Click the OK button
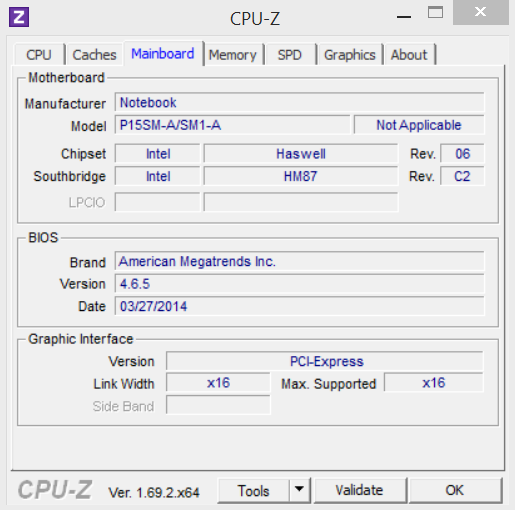 pos(455,490)
